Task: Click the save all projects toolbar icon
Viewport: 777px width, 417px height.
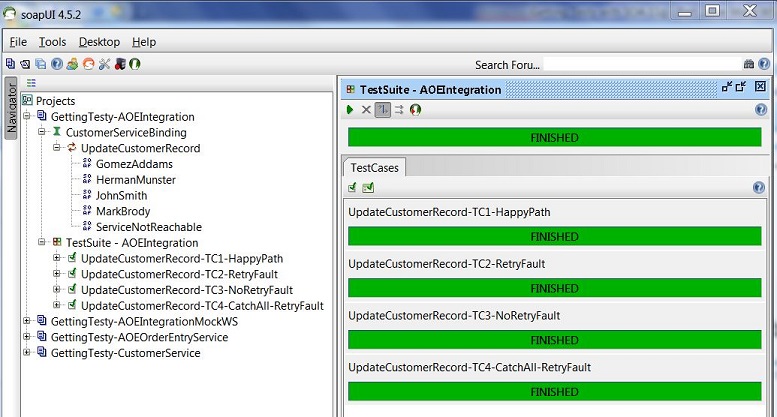Action: (40, 64)
